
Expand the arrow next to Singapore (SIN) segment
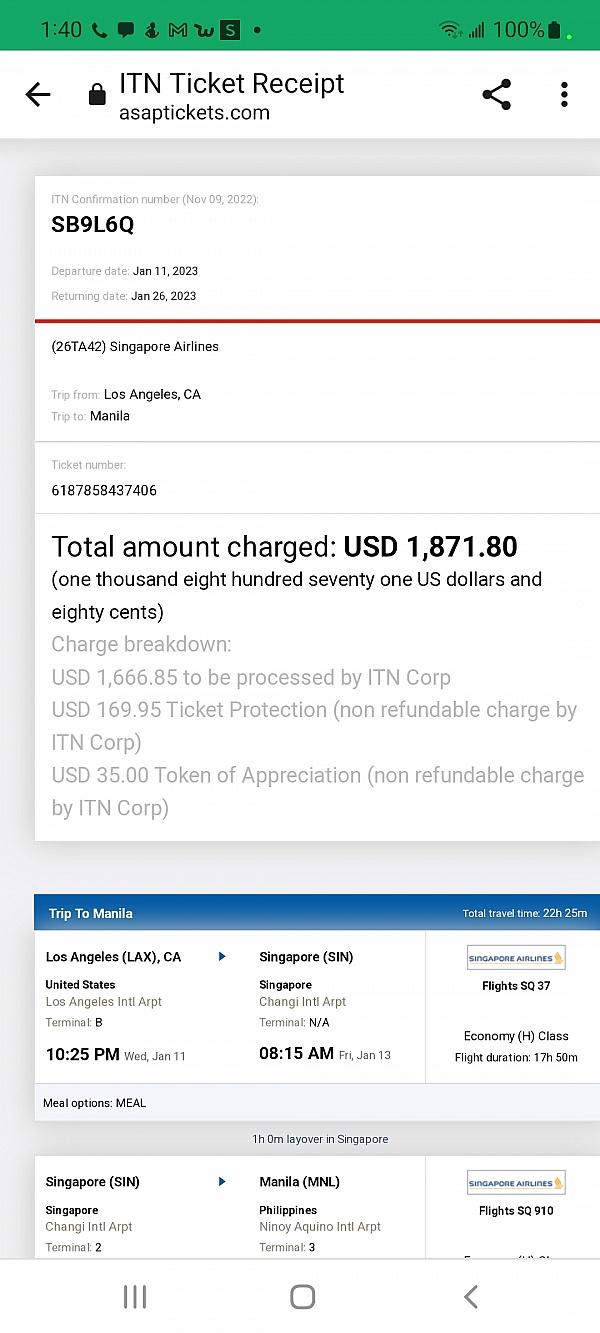pyautogui.click(x=221, y=1181)
